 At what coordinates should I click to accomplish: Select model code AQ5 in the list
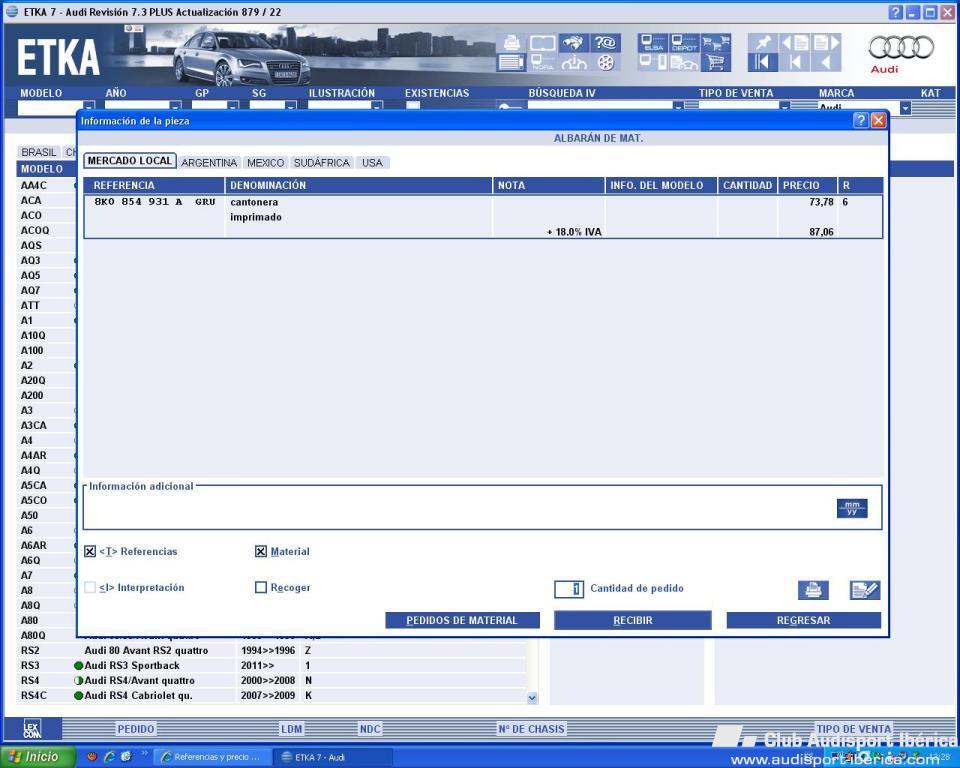point(31,275)
